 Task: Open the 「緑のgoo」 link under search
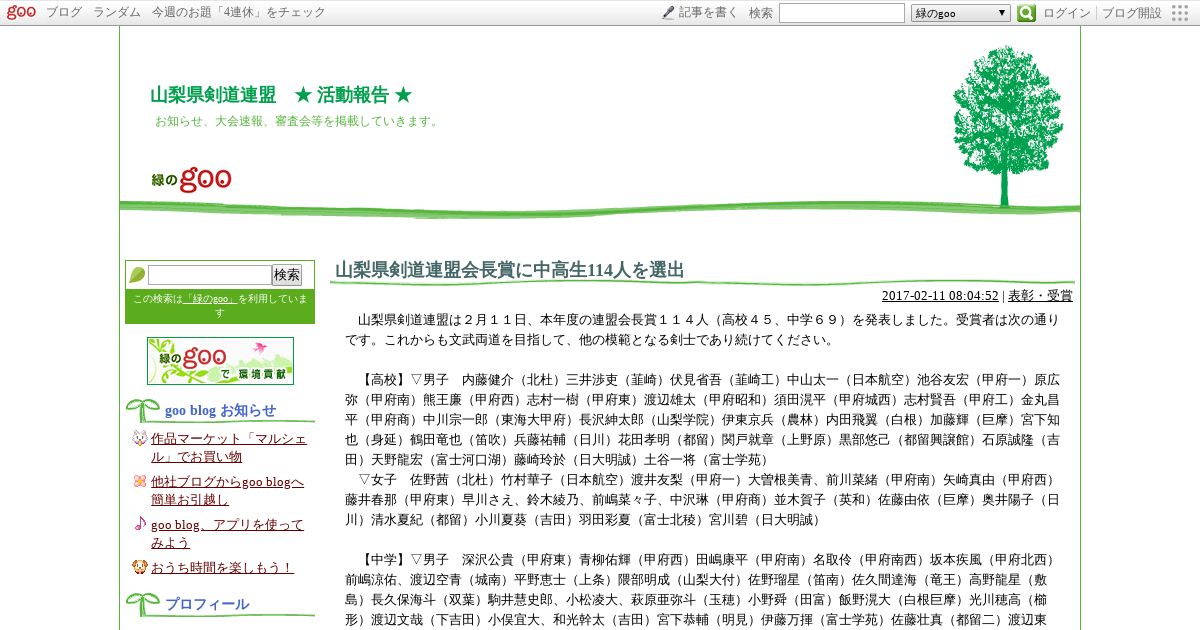pyautogui.click(x=210, y=299)
